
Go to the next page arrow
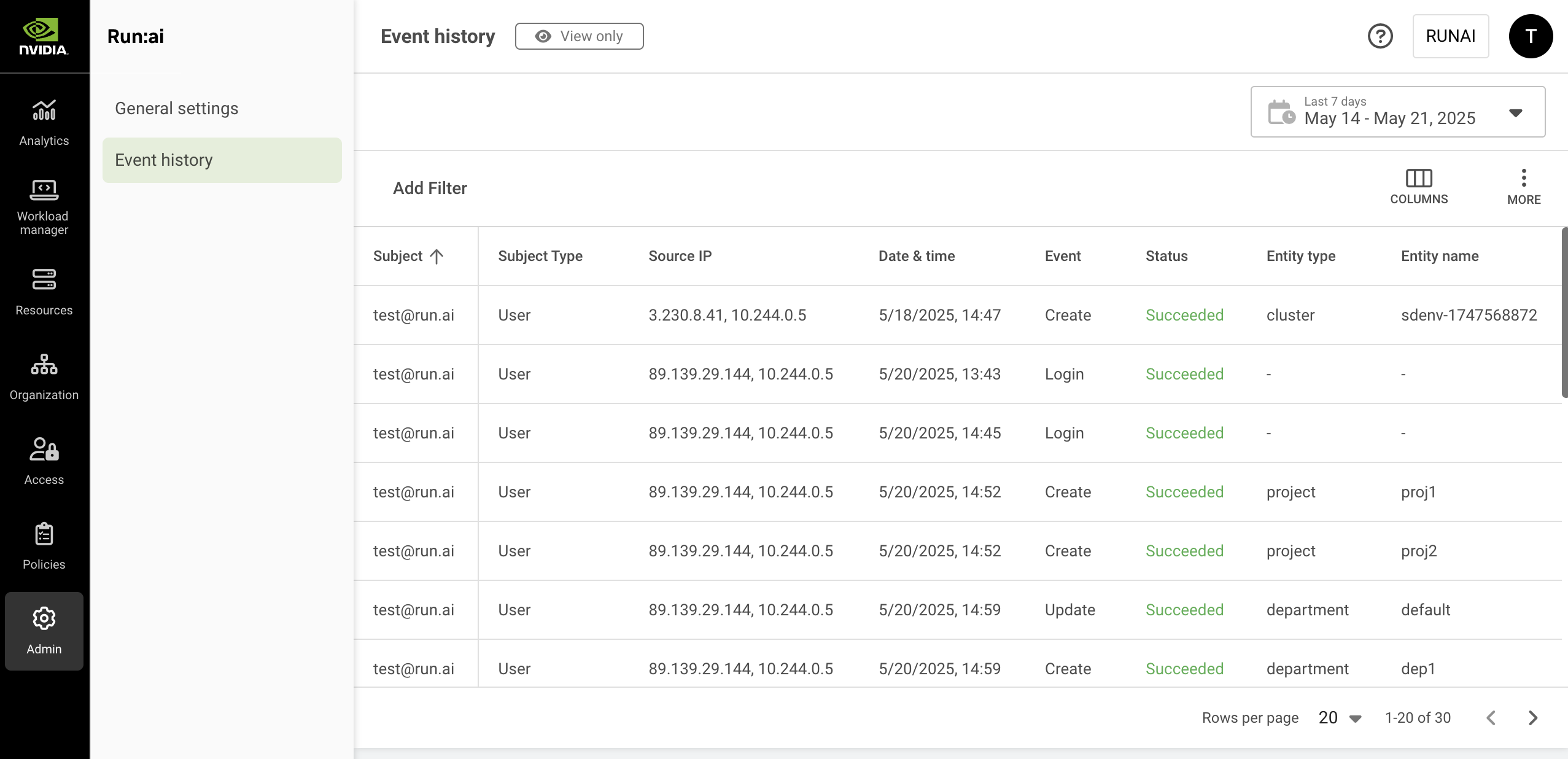point(1533,718)
